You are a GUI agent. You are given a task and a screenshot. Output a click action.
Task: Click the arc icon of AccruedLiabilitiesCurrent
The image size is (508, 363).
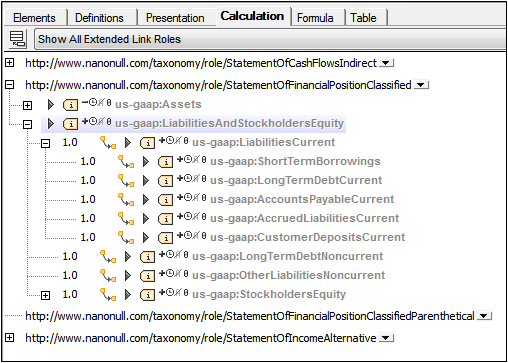point(126,219)
